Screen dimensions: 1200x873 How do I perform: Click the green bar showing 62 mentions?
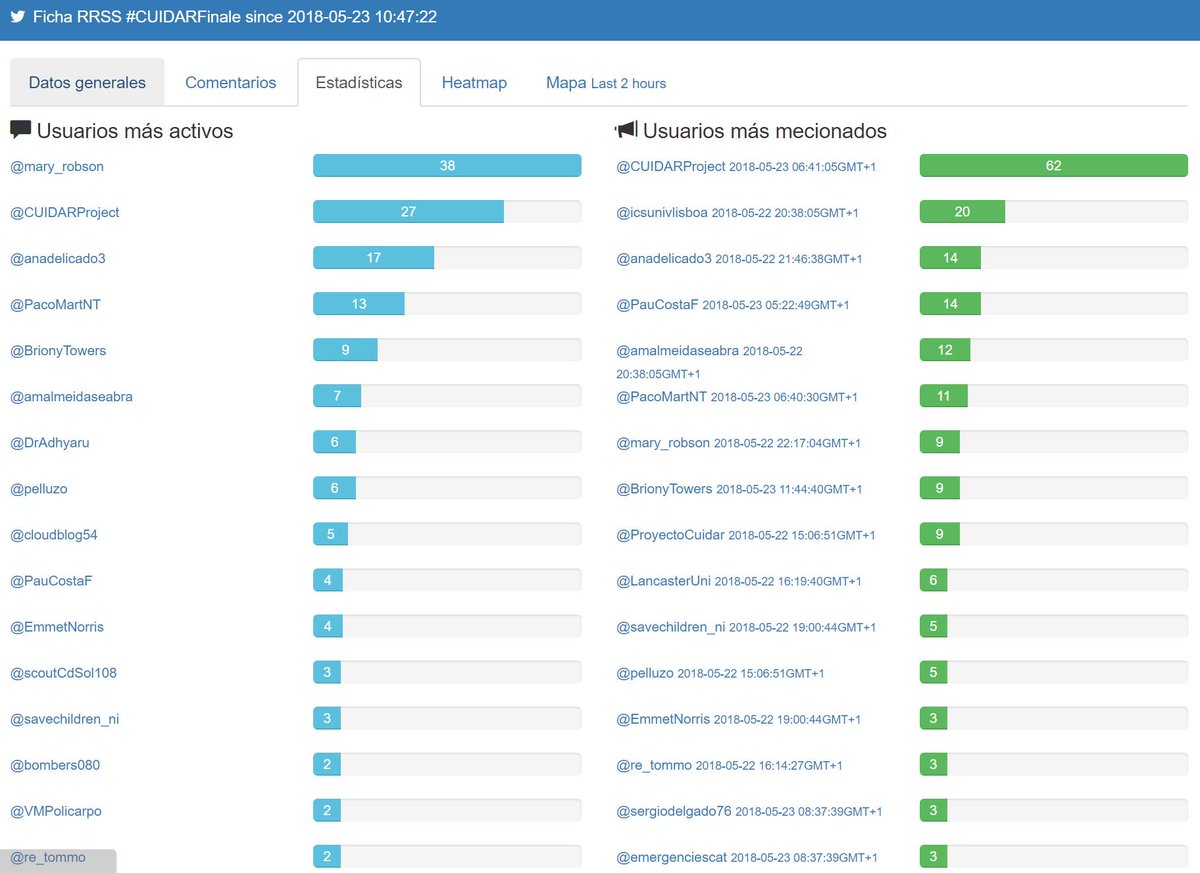(x=1053, y=165)
